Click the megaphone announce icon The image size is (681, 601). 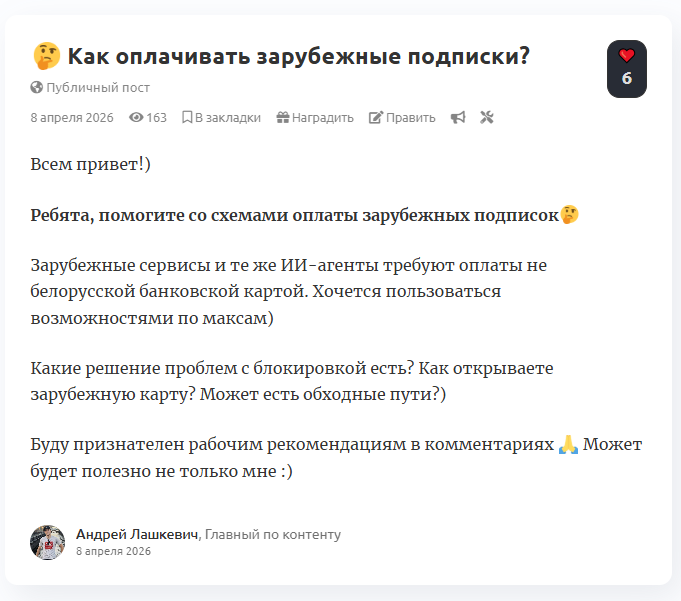click(x=458, y=118)
